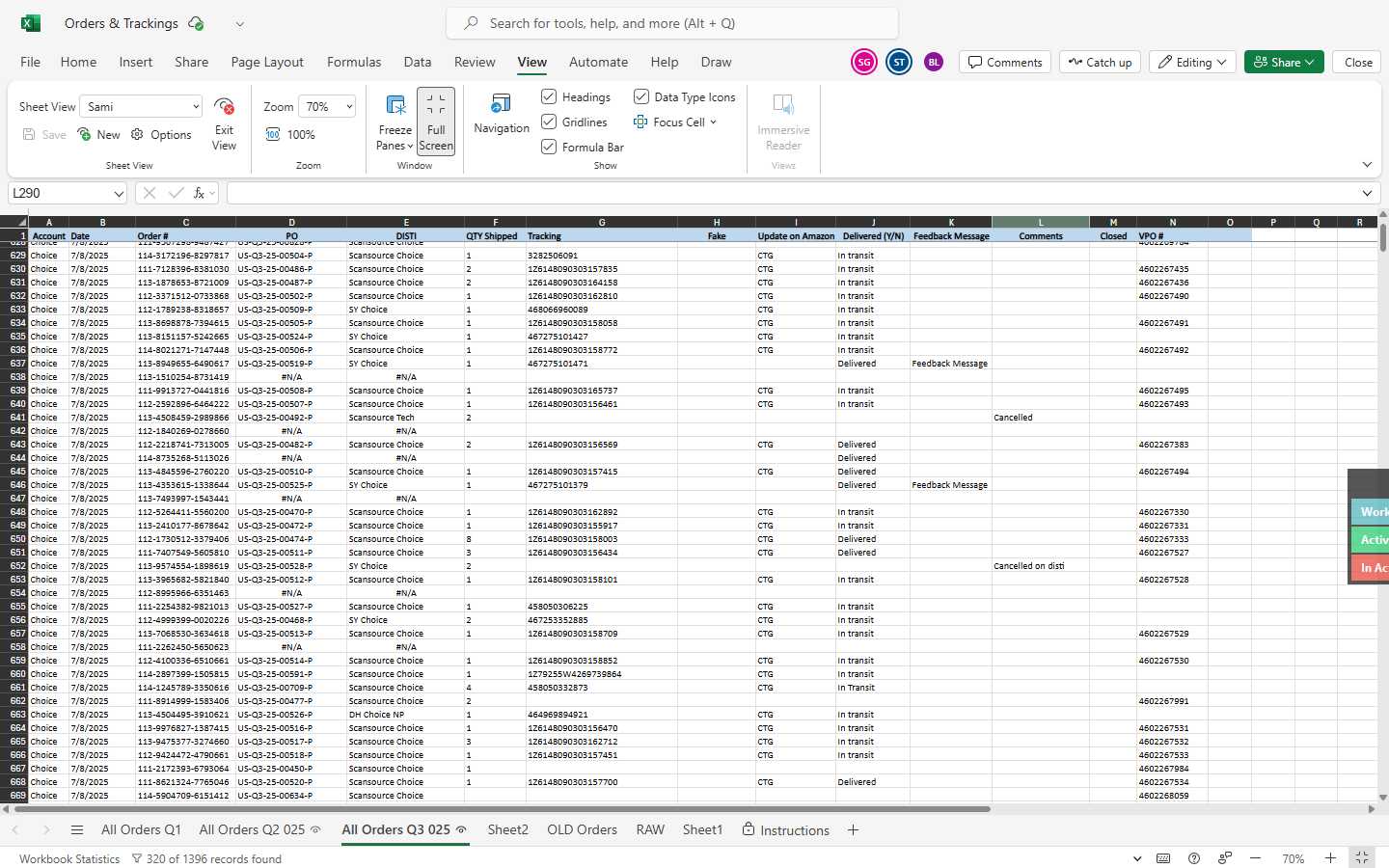
Task: Click the ST collaborator avatar
Action: tap(899, 62)
